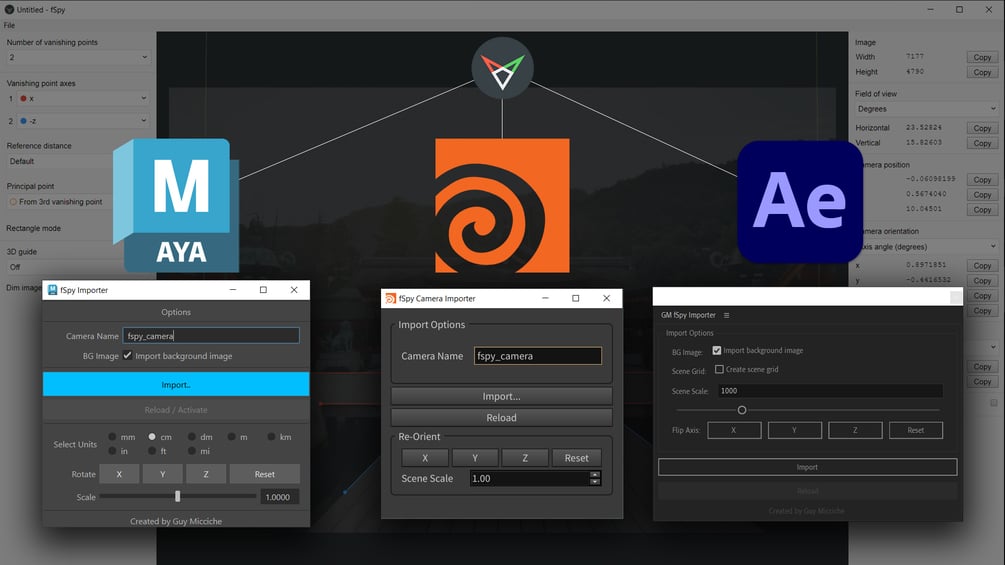
Task: Click Re-Orient Reset in Houdini importer
Action: [576, 458]
